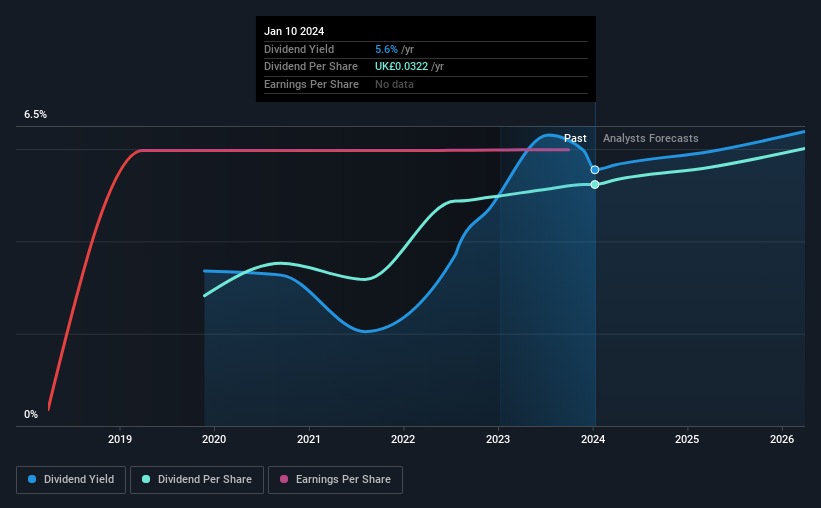The image size is (821, 508).
Task: Click the Past region label
Action: click(x=575, y=138)
